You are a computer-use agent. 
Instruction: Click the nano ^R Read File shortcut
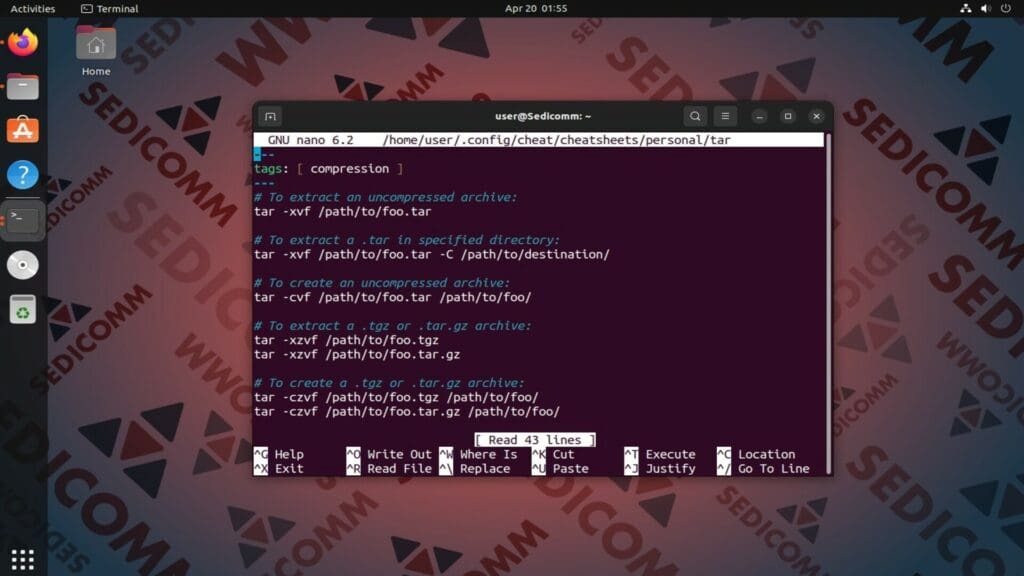(389, 469)
